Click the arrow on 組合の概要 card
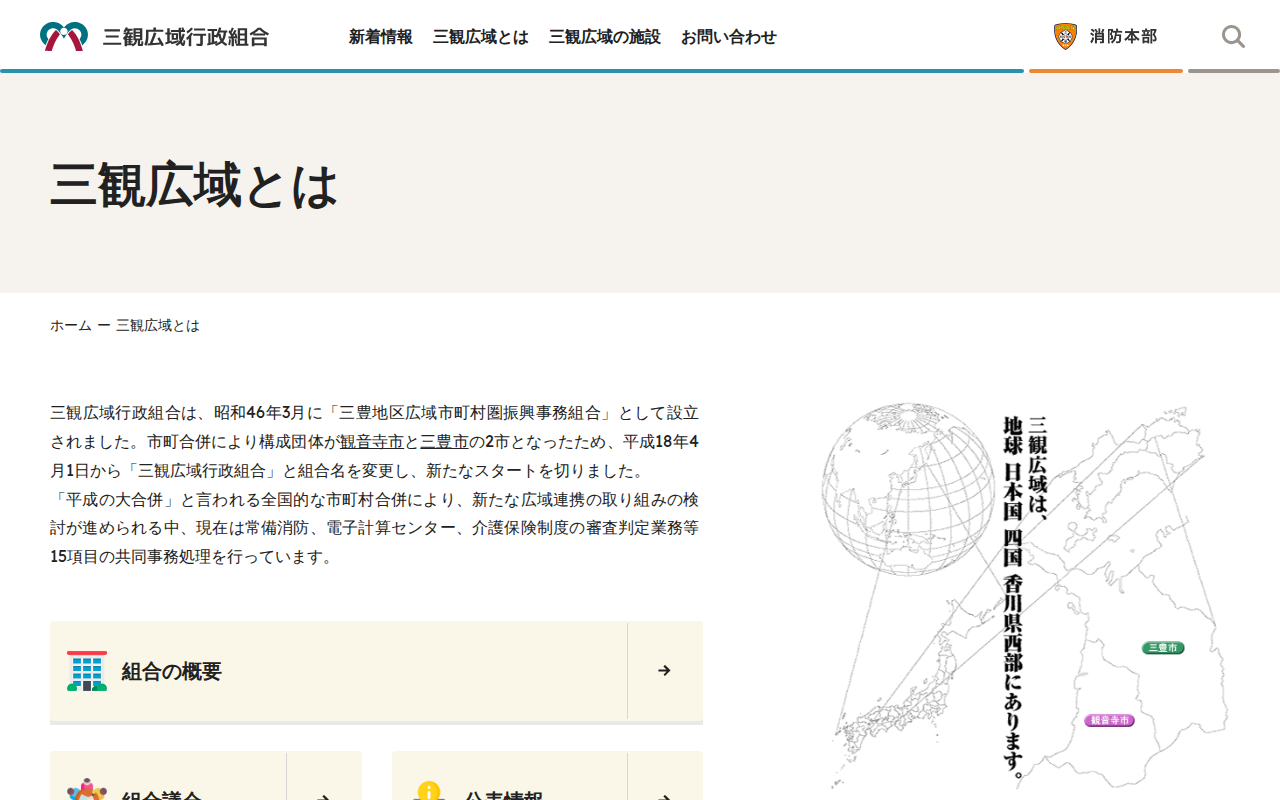 coord(664,671)
